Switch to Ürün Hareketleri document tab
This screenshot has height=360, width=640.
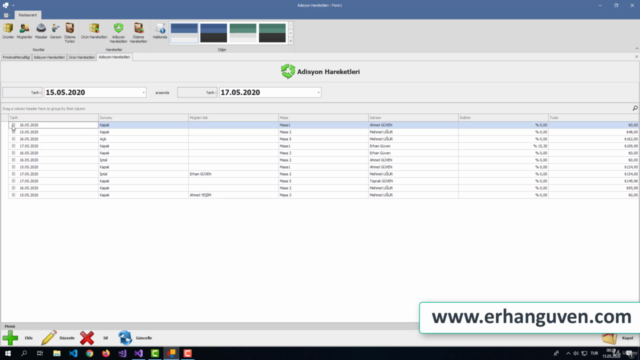tap(82, 57)
